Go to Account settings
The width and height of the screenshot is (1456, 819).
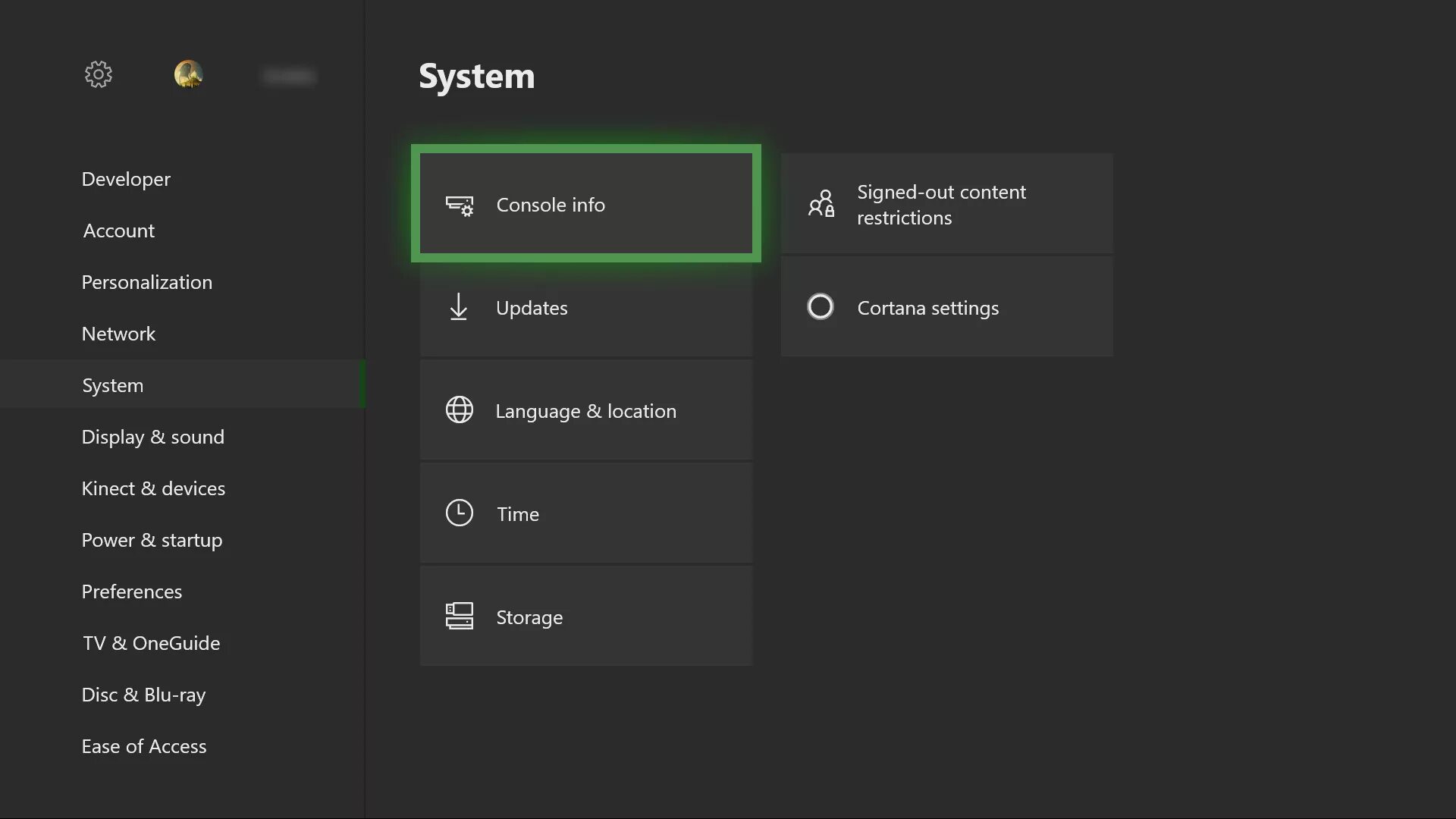tap(119, 231)
